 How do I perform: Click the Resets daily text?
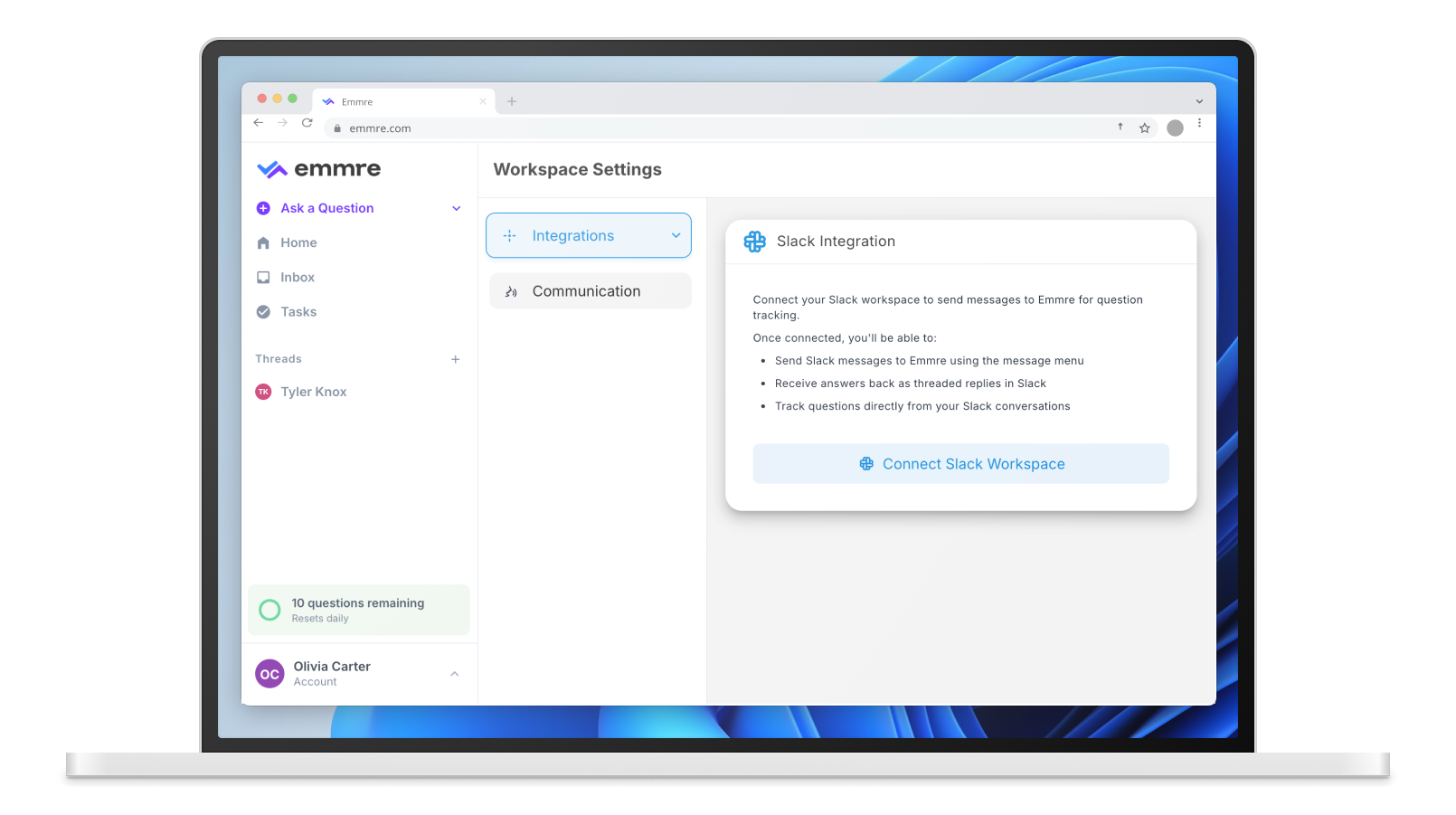(320, 619)
